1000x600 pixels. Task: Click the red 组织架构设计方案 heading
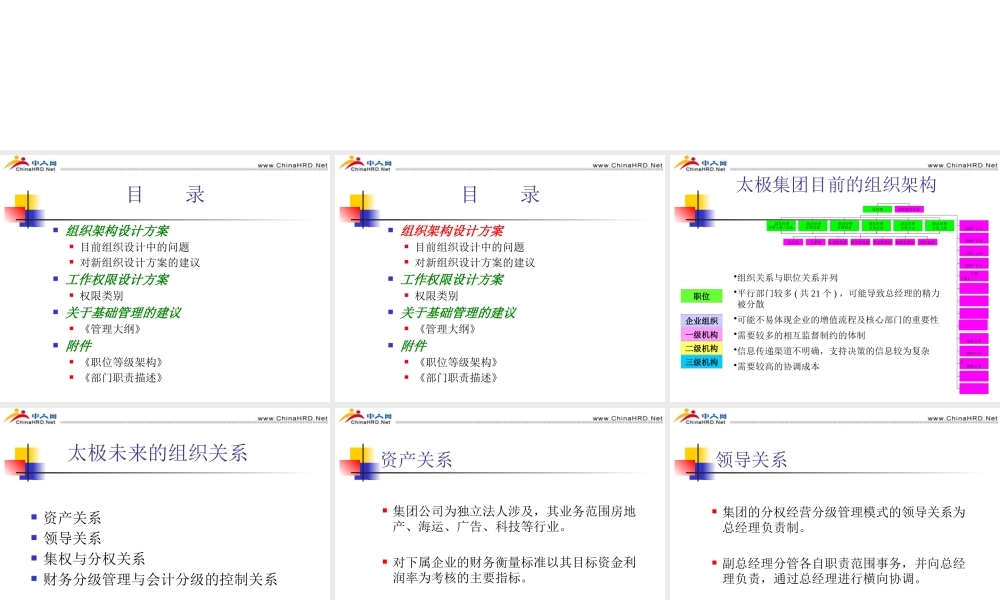(452, 230)
